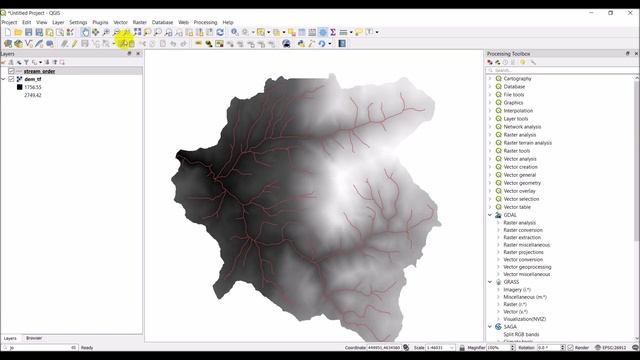This screenshot has width=640, height=360.
Task: Collapse the GRASS provider group
Action: 490,282
